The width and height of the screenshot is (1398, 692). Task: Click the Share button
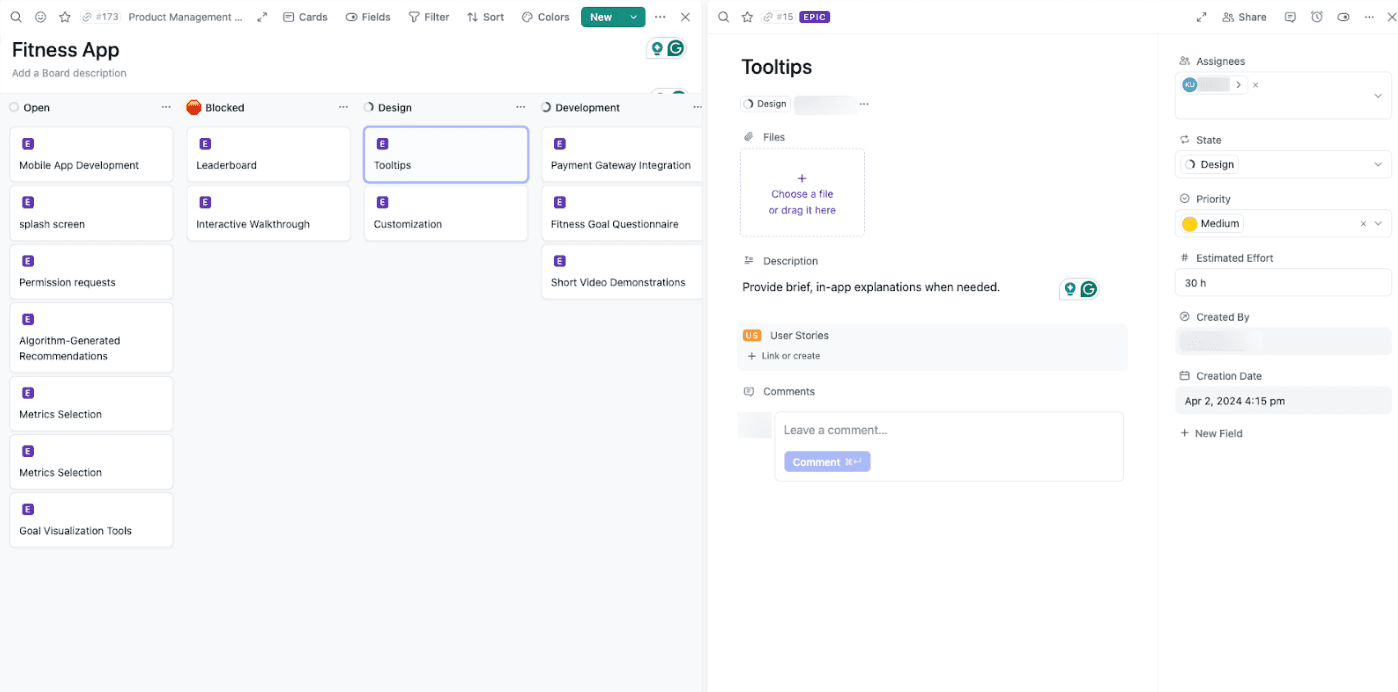click(1244, 16)
